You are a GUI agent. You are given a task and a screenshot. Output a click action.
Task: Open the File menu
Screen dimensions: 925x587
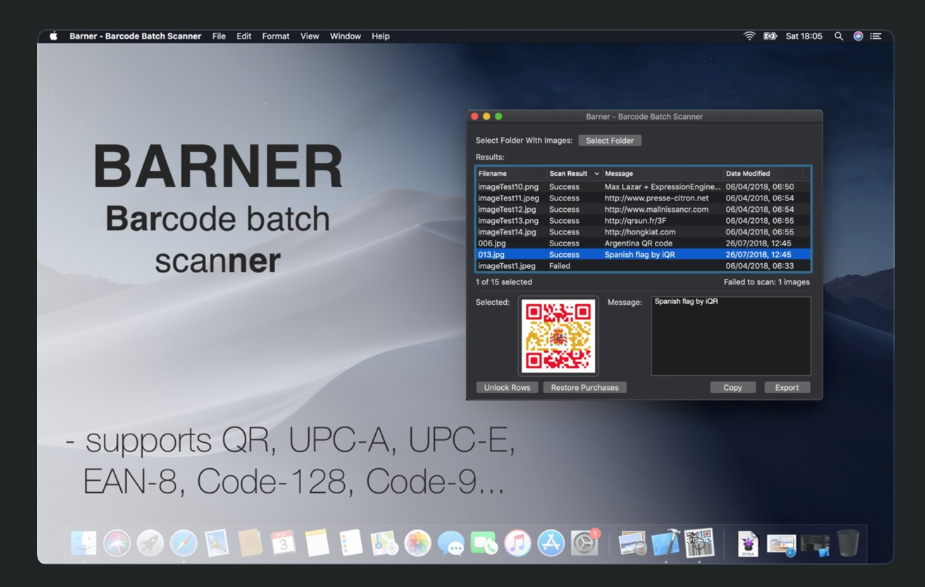(x=219, y=36)
